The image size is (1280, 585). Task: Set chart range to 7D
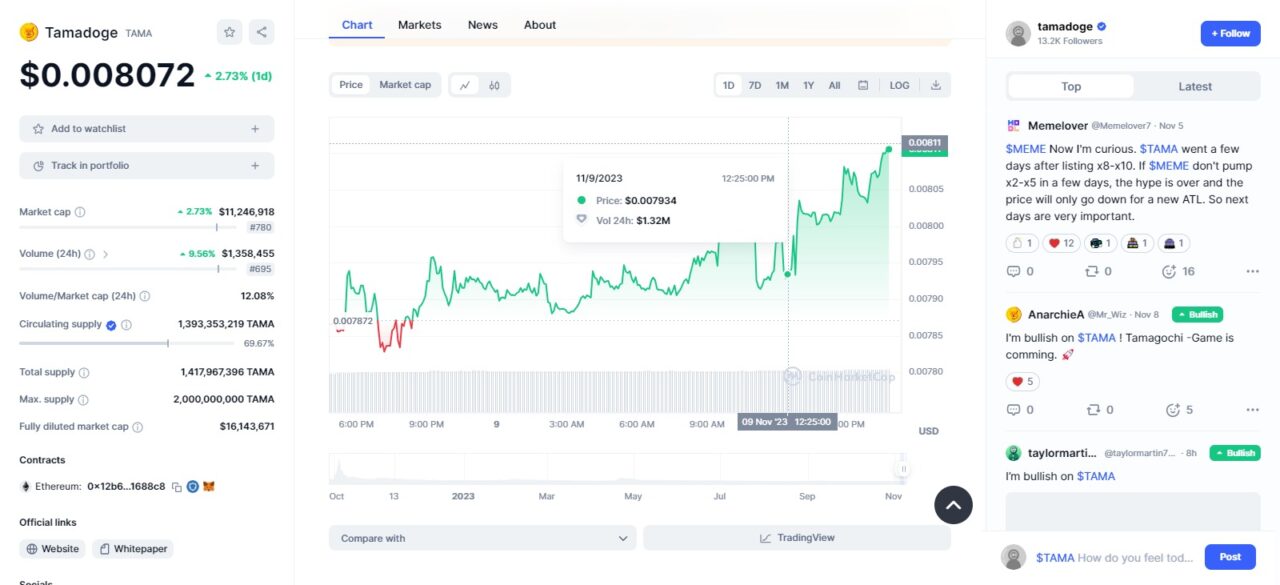tap(755, 85)
